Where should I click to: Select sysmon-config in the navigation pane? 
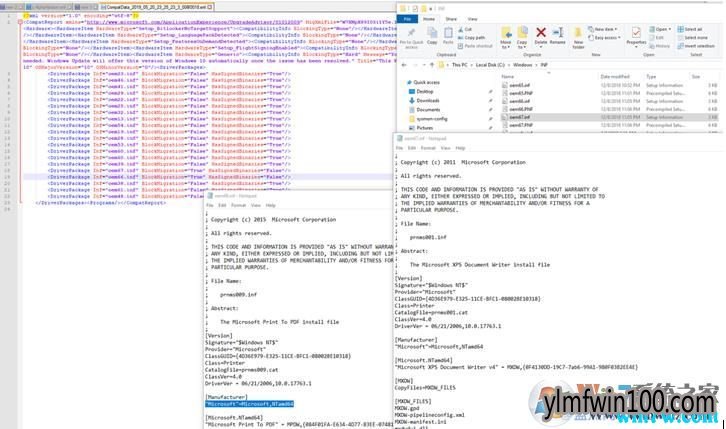(x=428, y=119)
